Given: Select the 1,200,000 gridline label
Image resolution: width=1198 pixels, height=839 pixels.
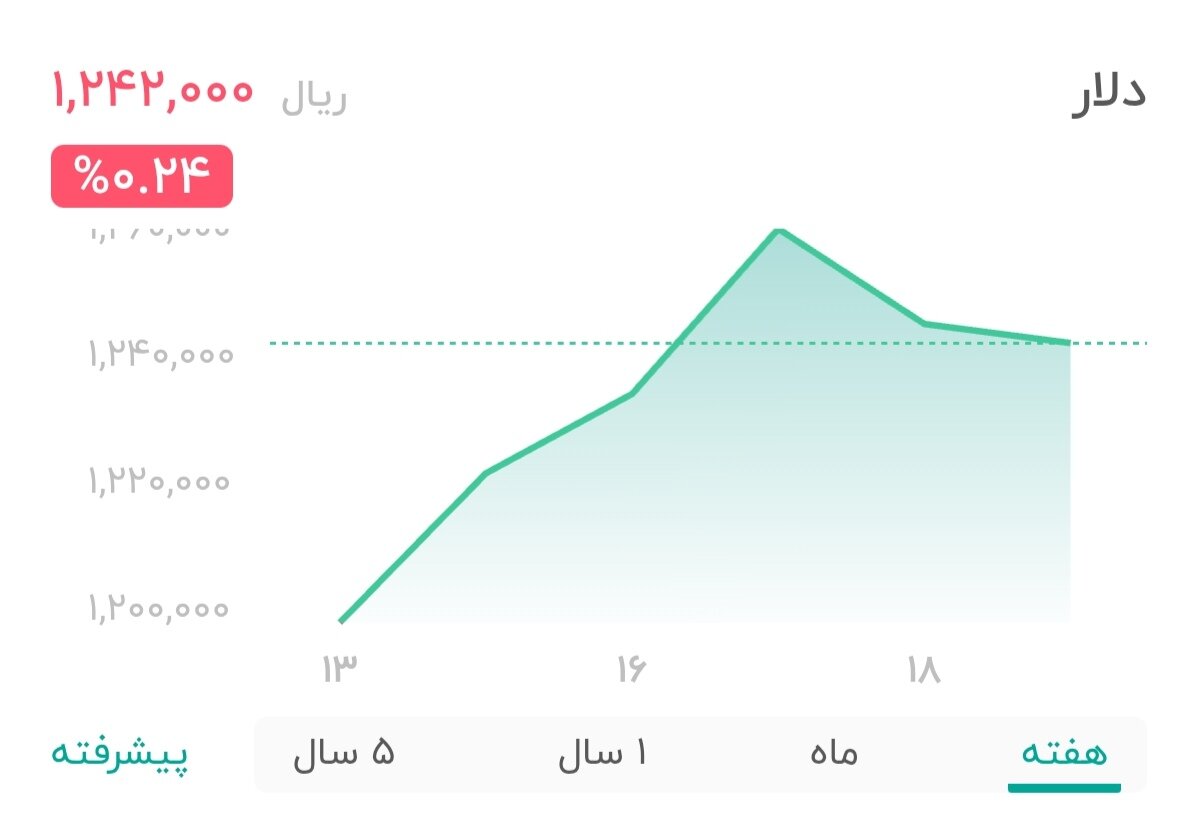Looking at the screenshot, I should [x=160, y=607].
